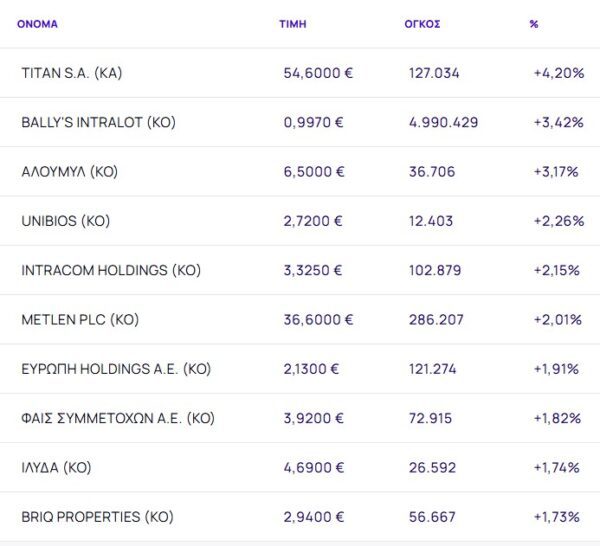Click the +4,20% change for TITAN
This screenshot has width=600, height=546.
(559, 73)
